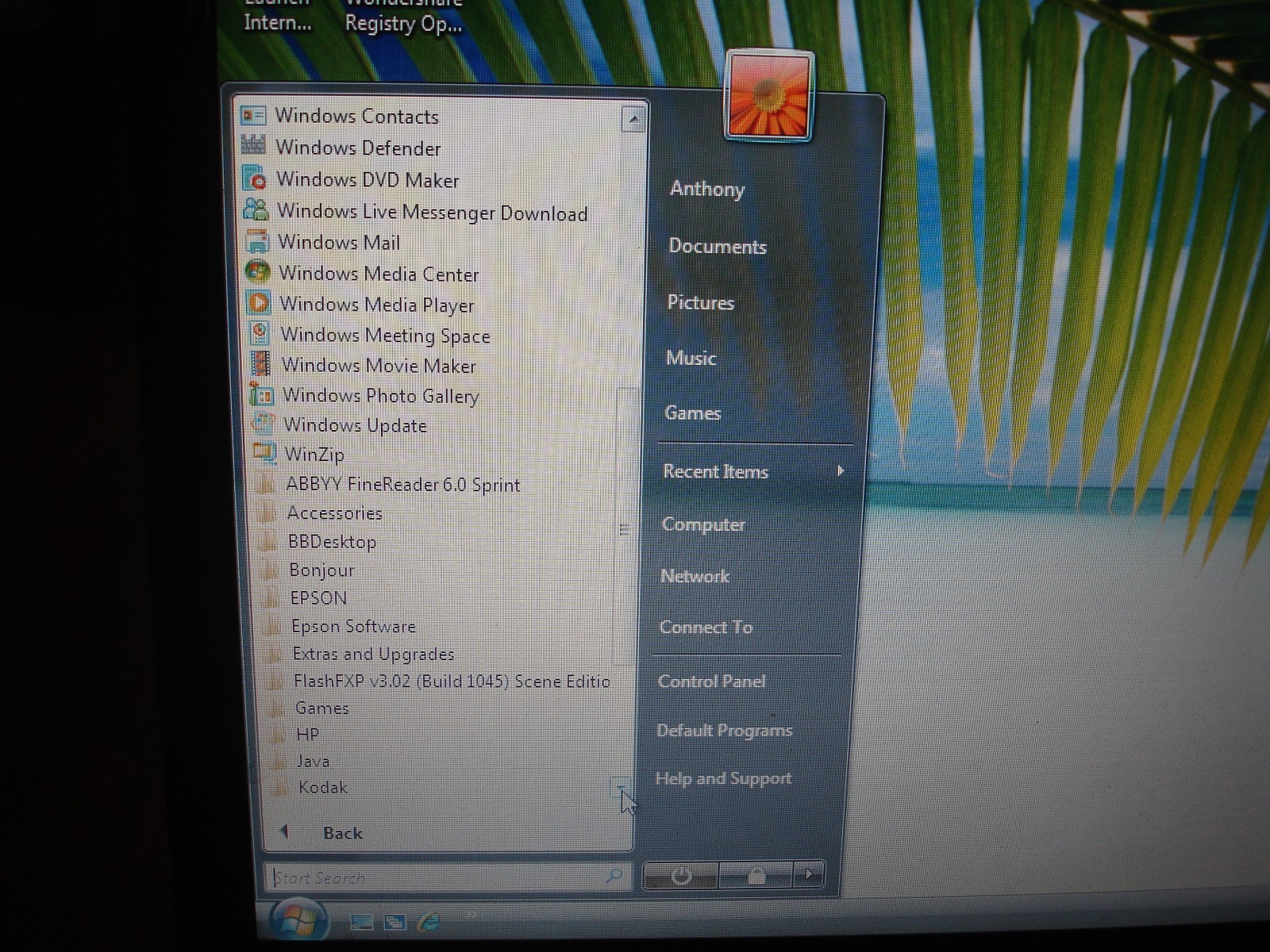
Task: Click Switch Between Windows quick launch icon
Action: (x=394, y=922)
